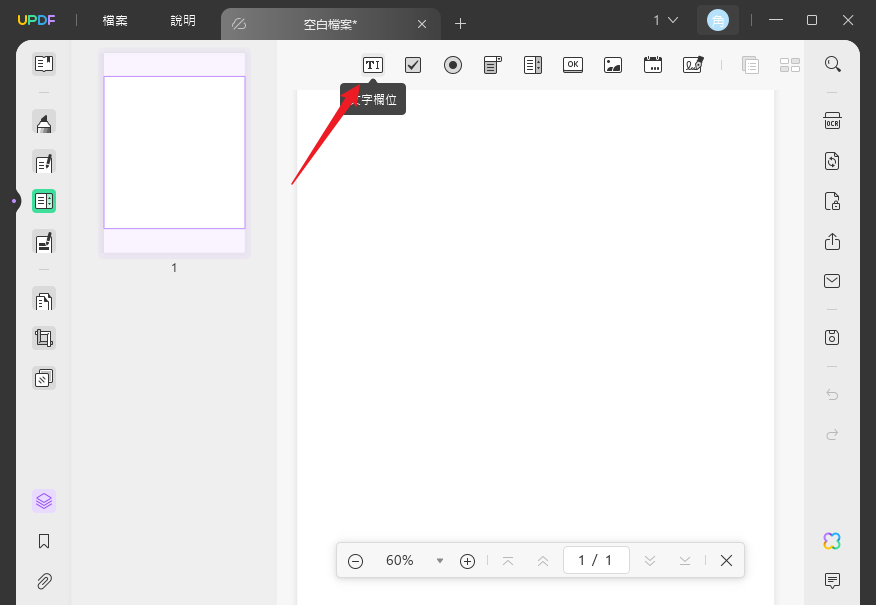Click the undo arrow

click(x=832, y=395)
